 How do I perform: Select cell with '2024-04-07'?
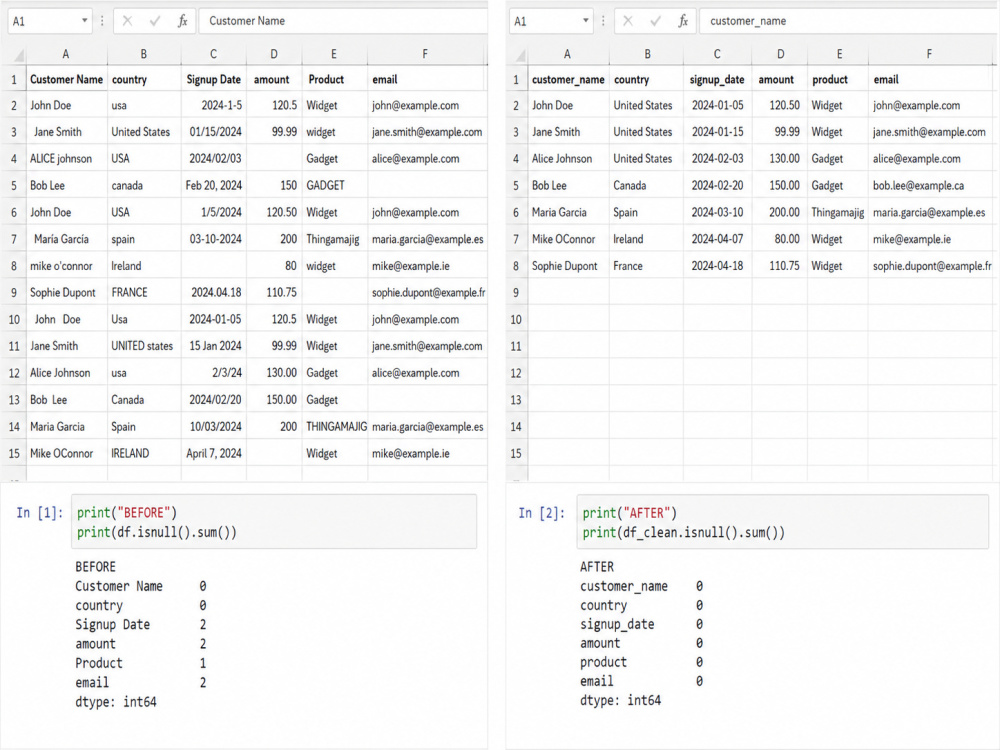[717, 239]
